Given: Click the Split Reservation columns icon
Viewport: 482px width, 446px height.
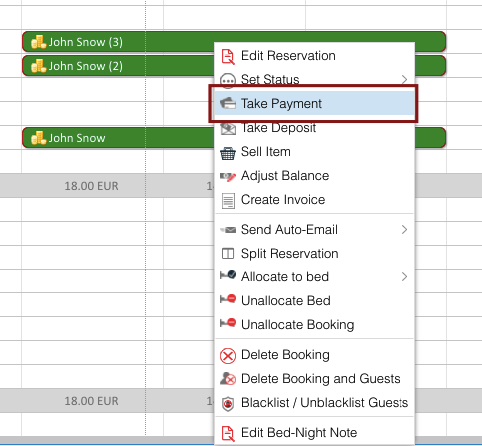Looking at the screenshot, I should [228, 254].
